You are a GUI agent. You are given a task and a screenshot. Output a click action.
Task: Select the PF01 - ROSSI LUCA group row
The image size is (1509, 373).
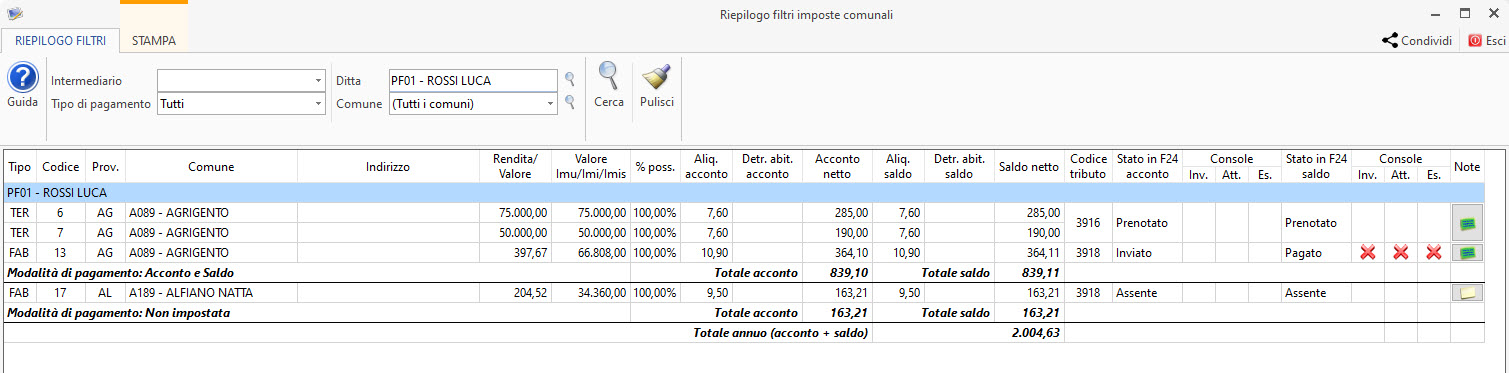744,192
